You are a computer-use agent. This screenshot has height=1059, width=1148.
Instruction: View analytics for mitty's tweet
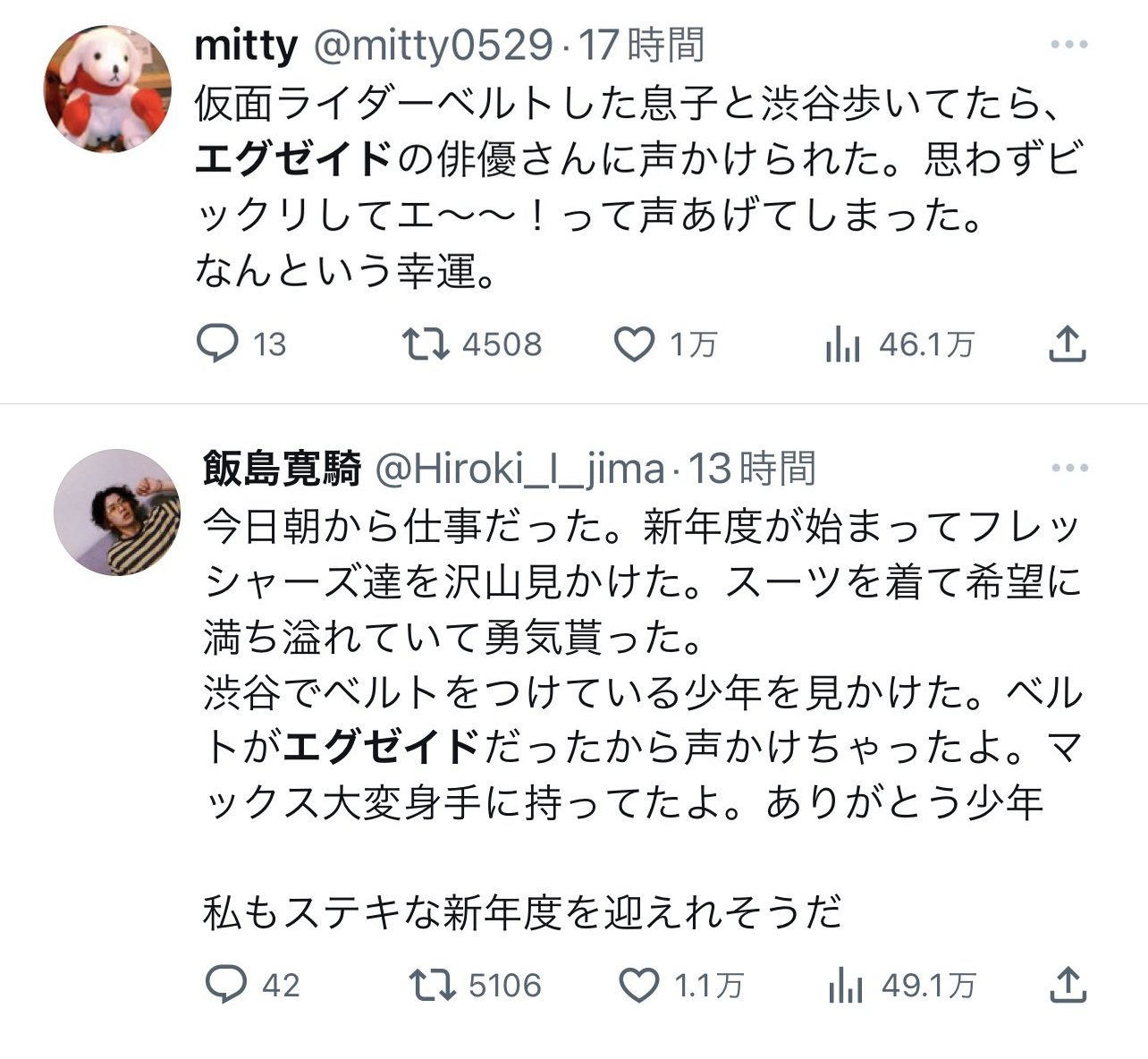[842, 344]
